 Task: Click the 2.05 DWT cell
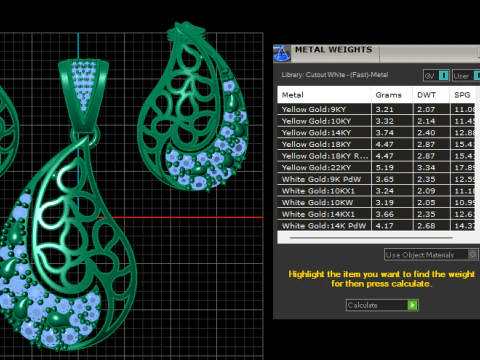tap(431, 203)
